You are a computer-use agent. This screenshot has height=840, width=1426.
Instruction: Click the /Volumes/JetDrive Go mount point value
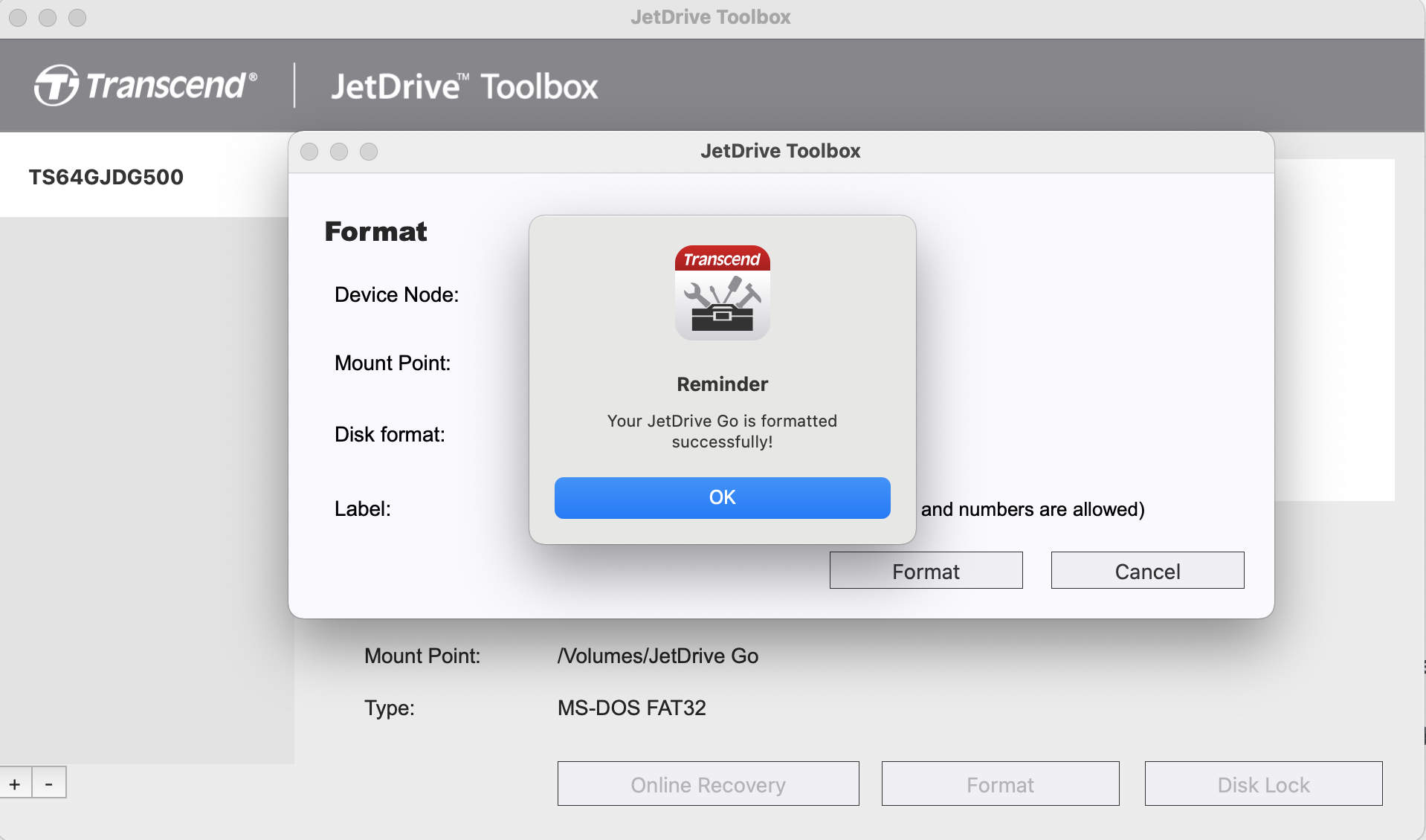click(x=658, y=656)
